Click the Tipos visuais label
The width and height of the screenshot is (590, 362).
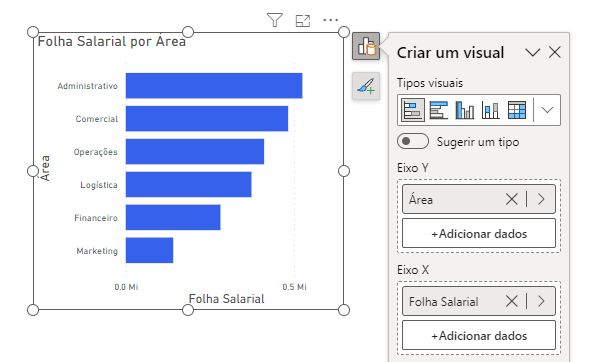[430, 83]
